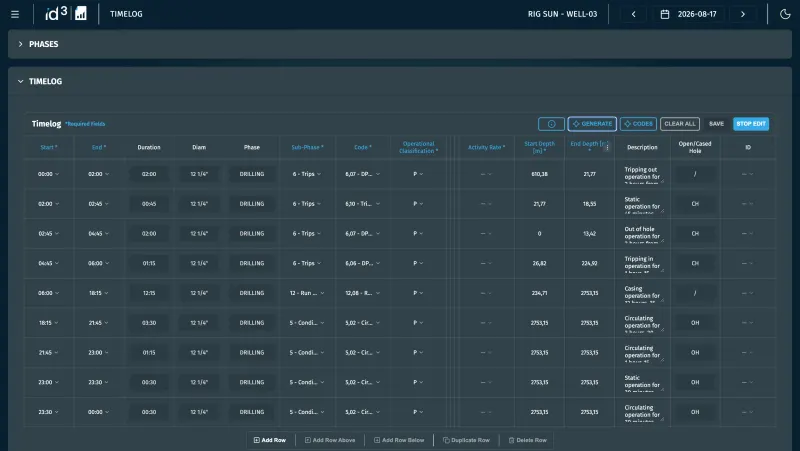Image resolution: width=800 pixels, height=451 pixels.
Task: Click Start Depth cell 610,38
Action: click(539, 174)
